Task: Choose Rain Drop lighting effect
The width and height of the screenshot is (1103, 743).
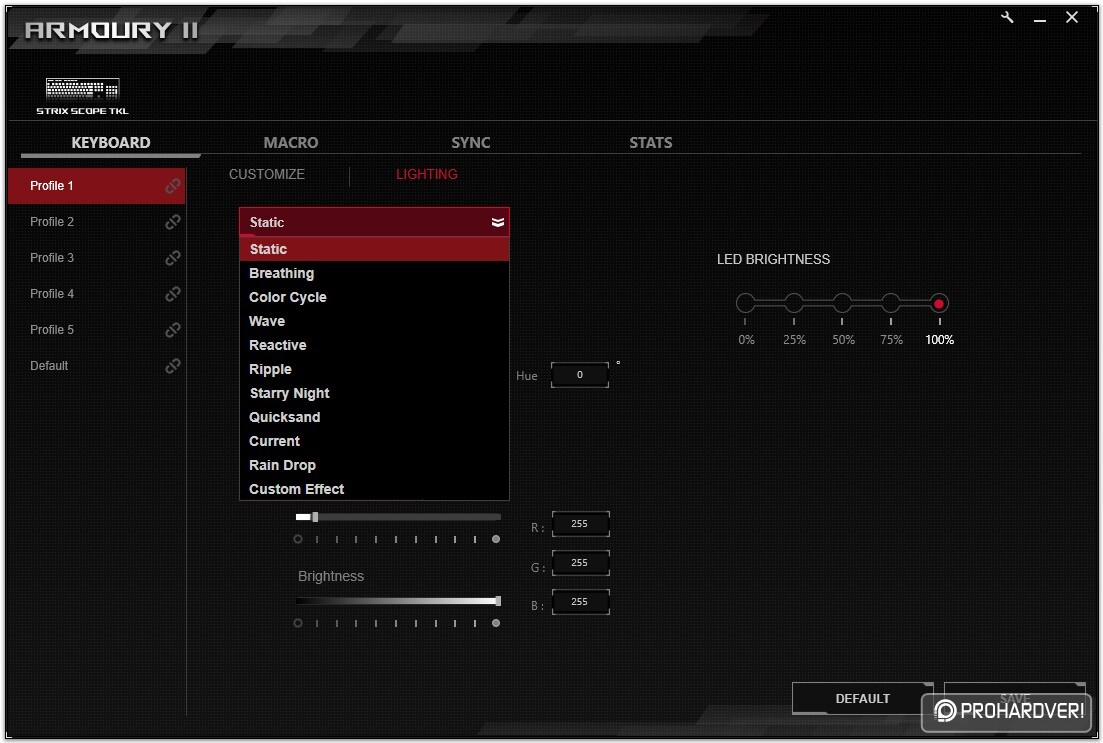Action: [x=374, y=464]
